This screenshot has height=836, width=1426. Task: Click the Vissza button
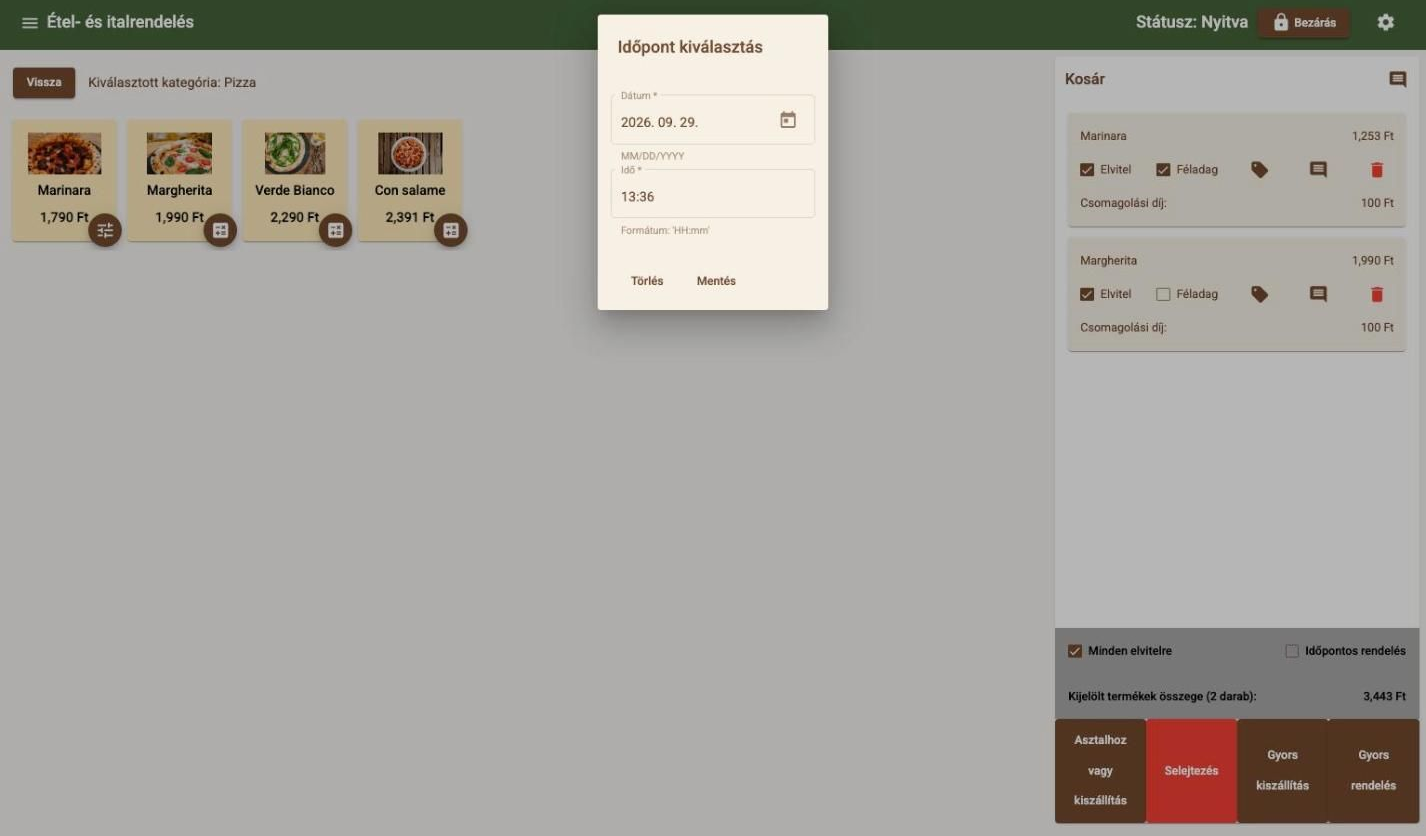click(44, 83)
